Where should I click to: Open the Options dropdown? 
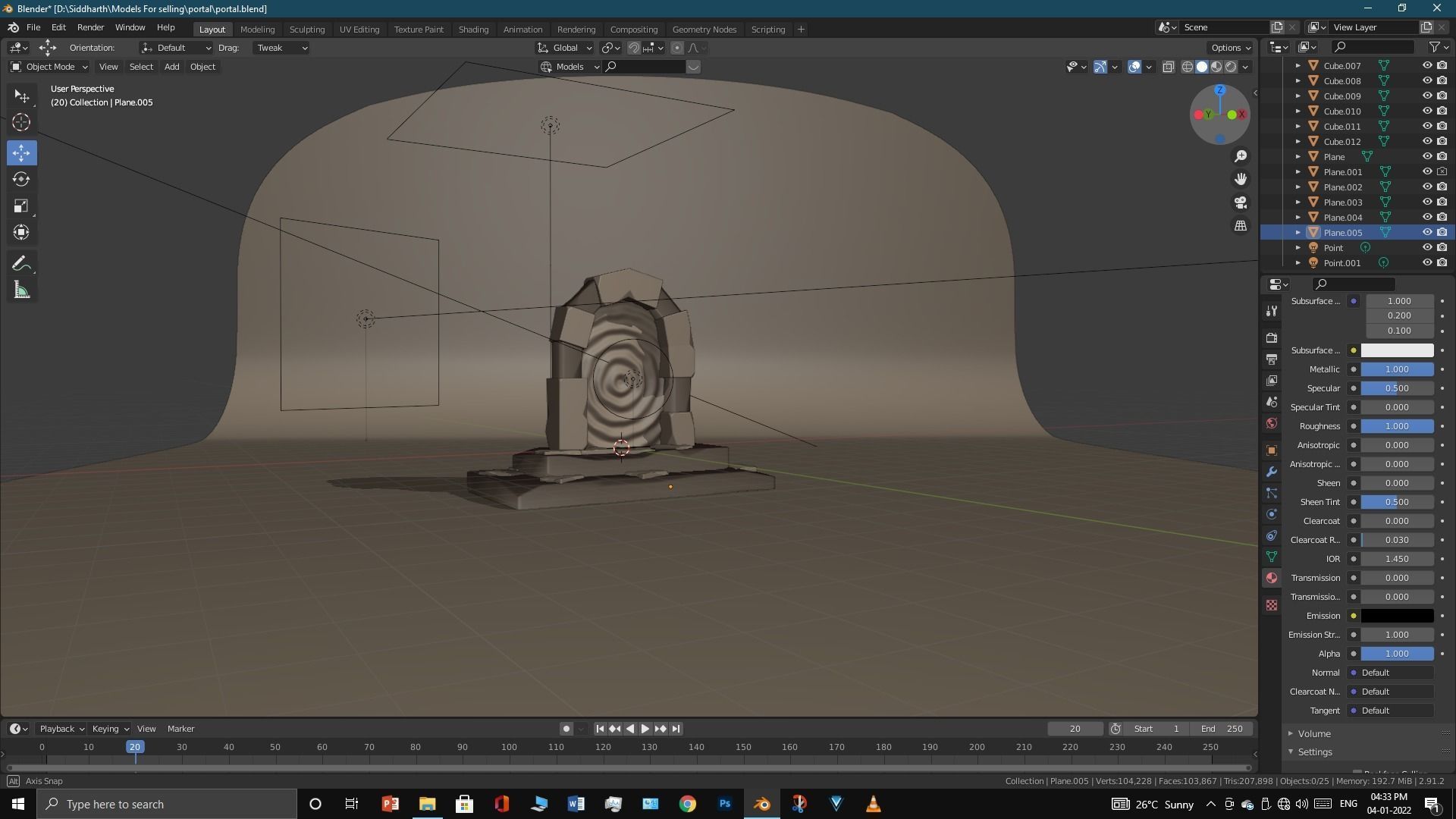1231,48
